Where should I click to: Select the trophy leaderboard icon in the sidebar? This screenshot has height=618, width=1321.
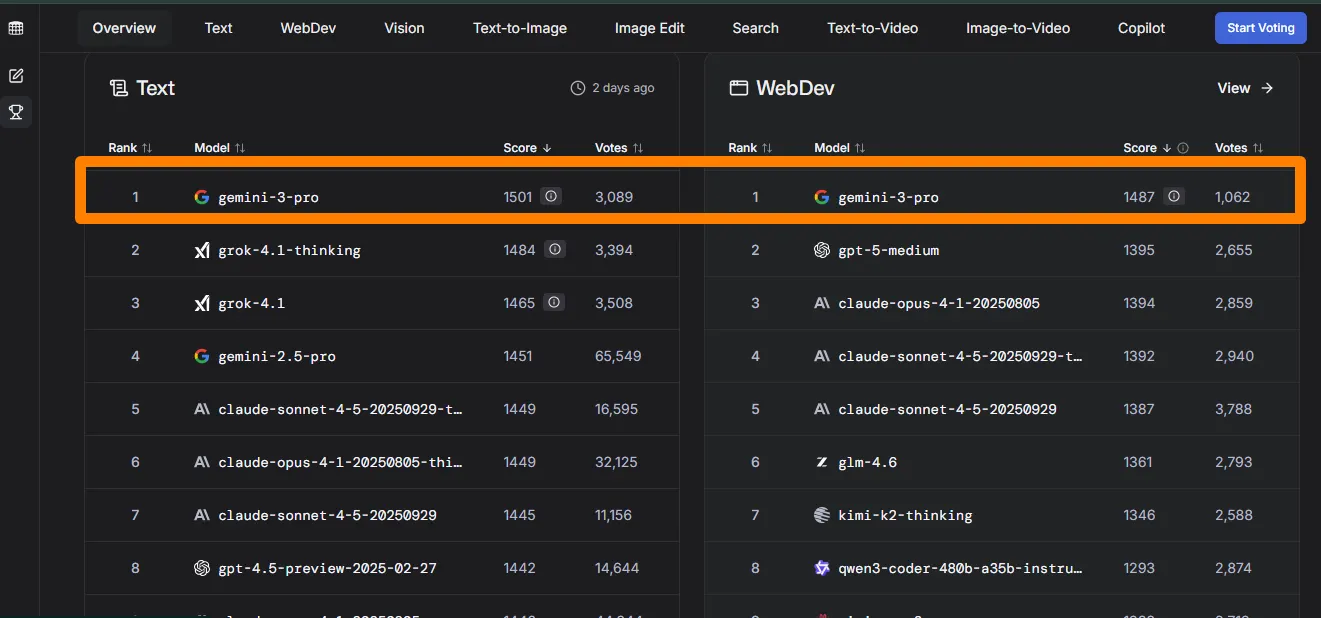coord(16,112)
